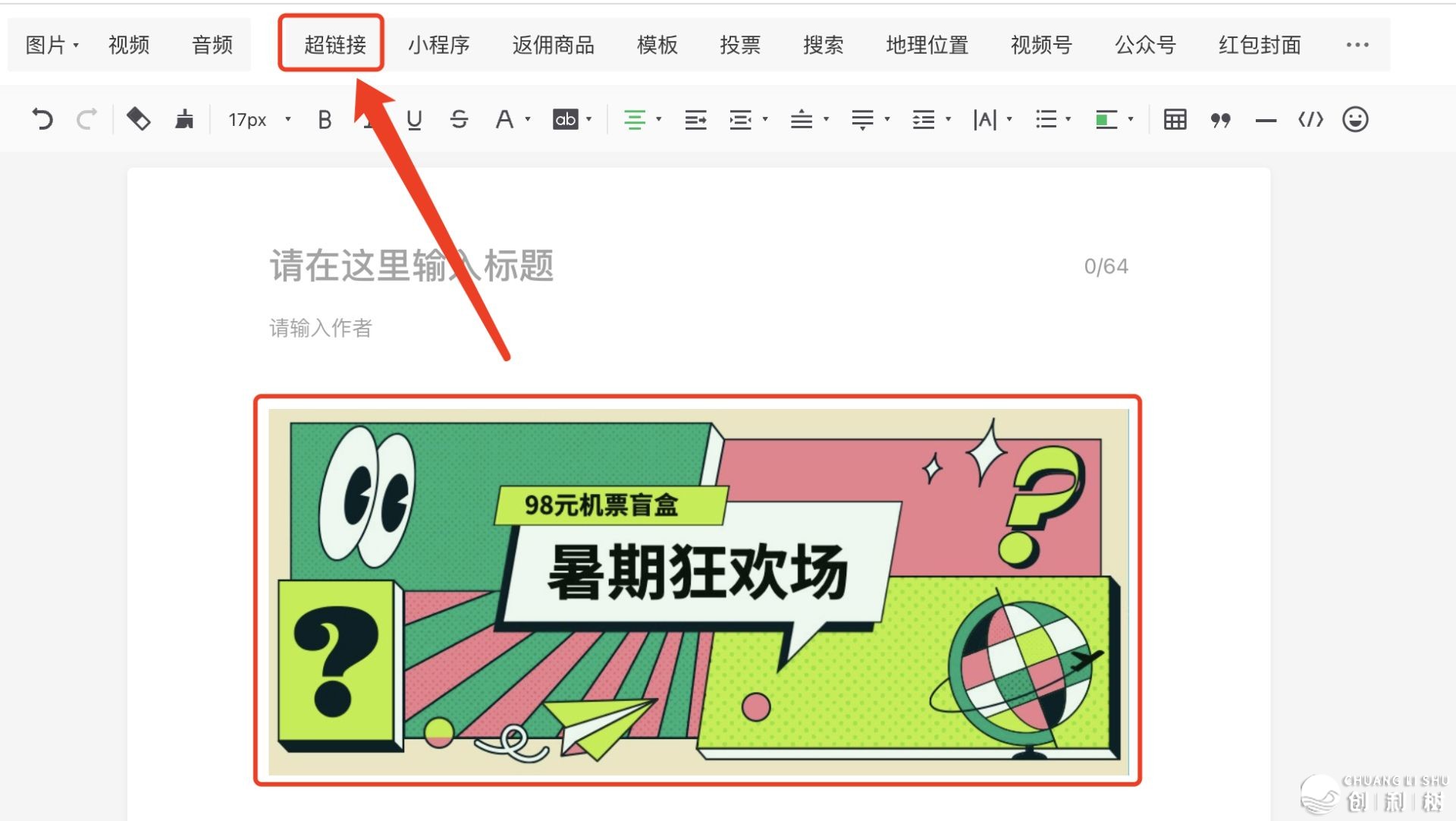1456x821 pixels.
Task: Open the code snippet icon
Action: [1310, 119]
